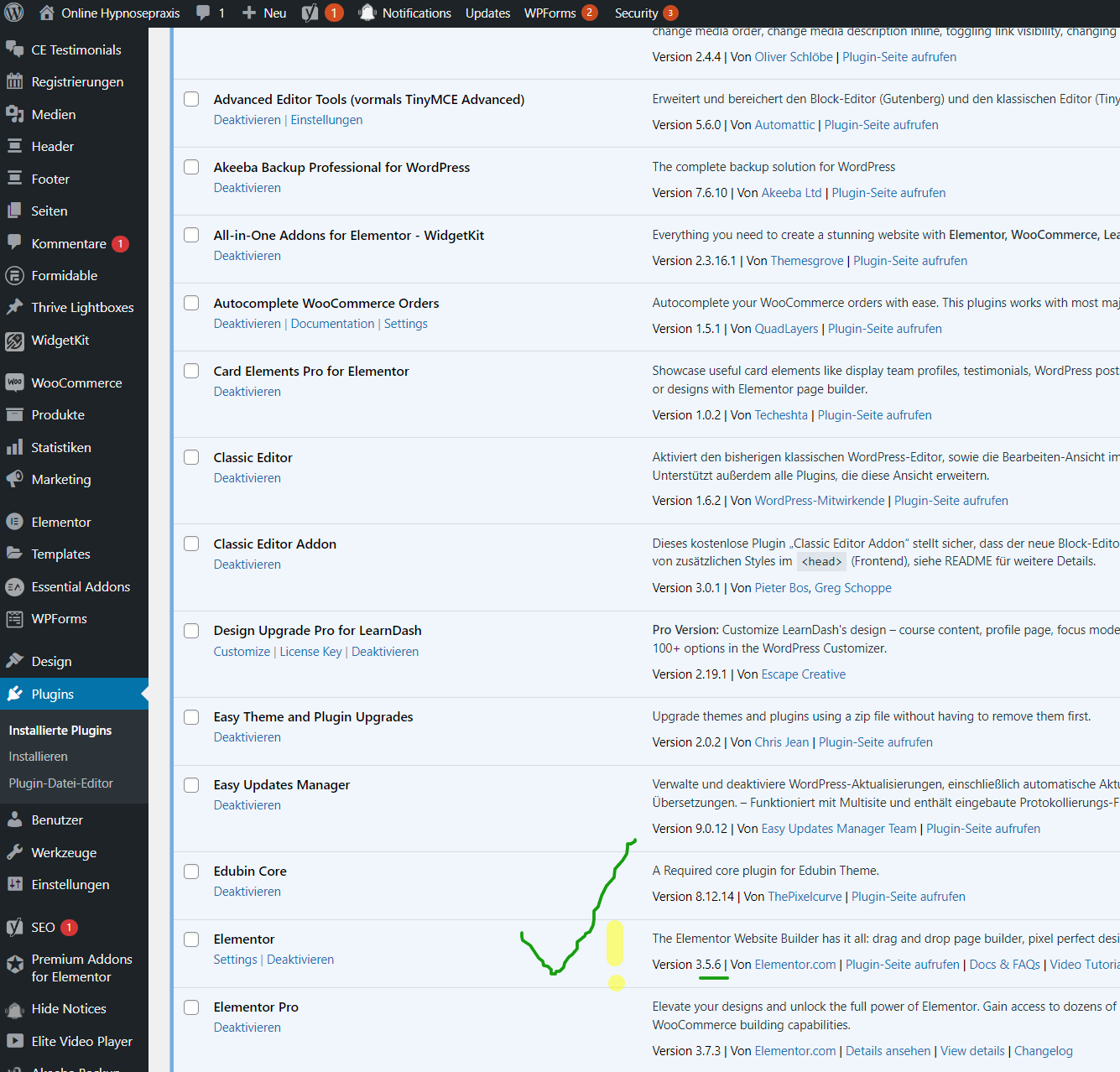Open the comments bubble in admin bar
Image resolution: width=1120 pixels, height=1072 pixels.
[203, 13]
